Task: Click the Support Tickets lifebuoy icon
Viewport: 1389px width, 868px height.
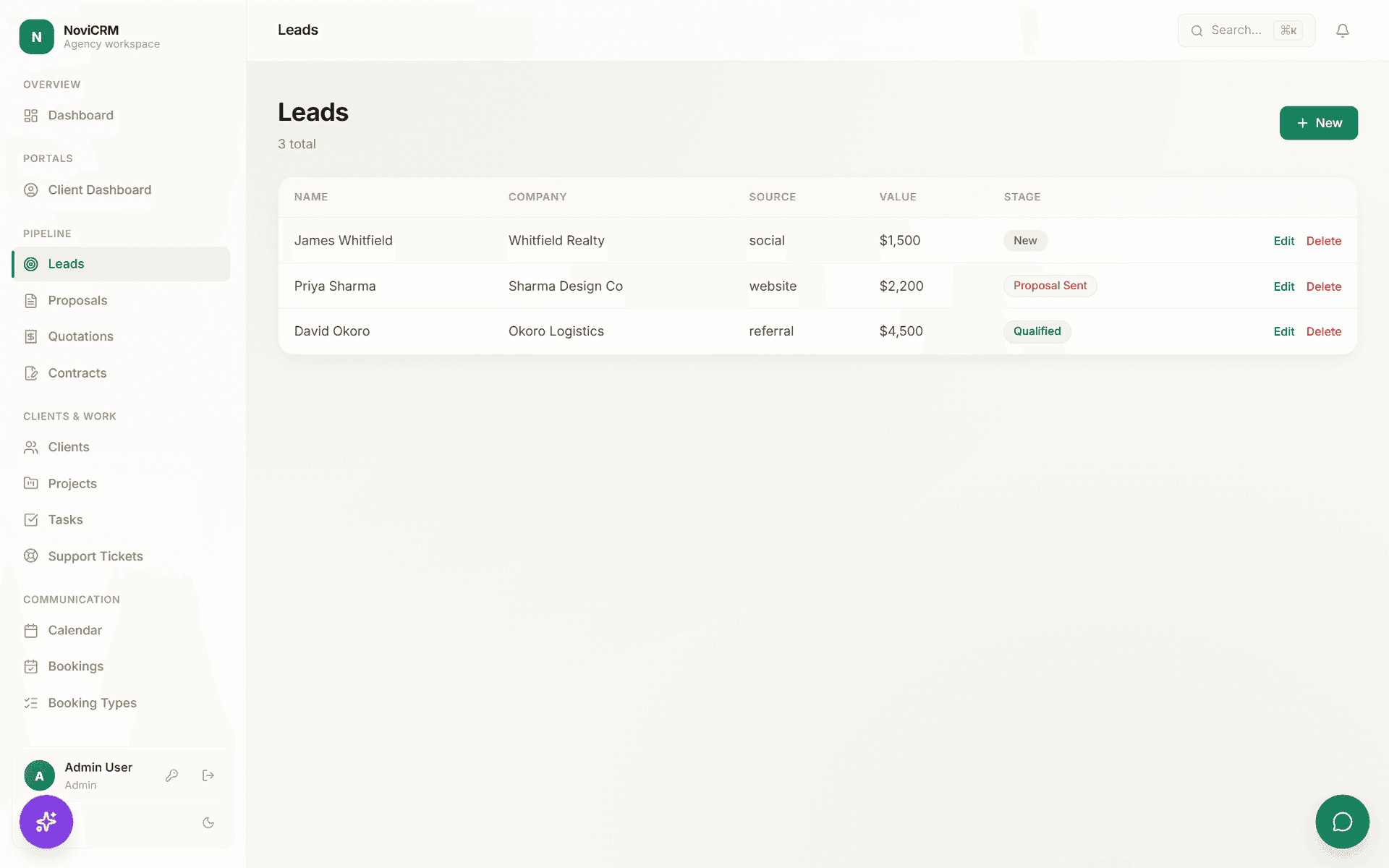Action: coord(30,556)
